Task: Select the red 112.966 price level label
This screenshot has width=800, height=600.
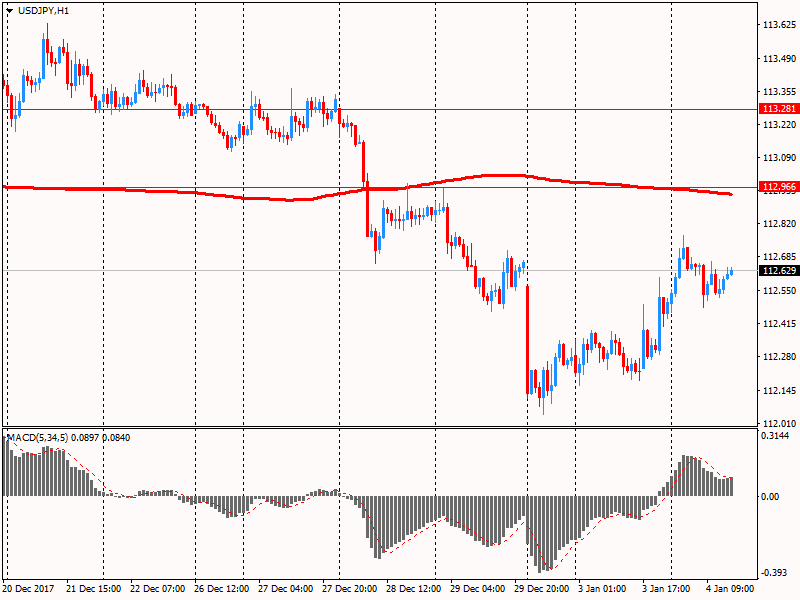Action: (779, 187)
